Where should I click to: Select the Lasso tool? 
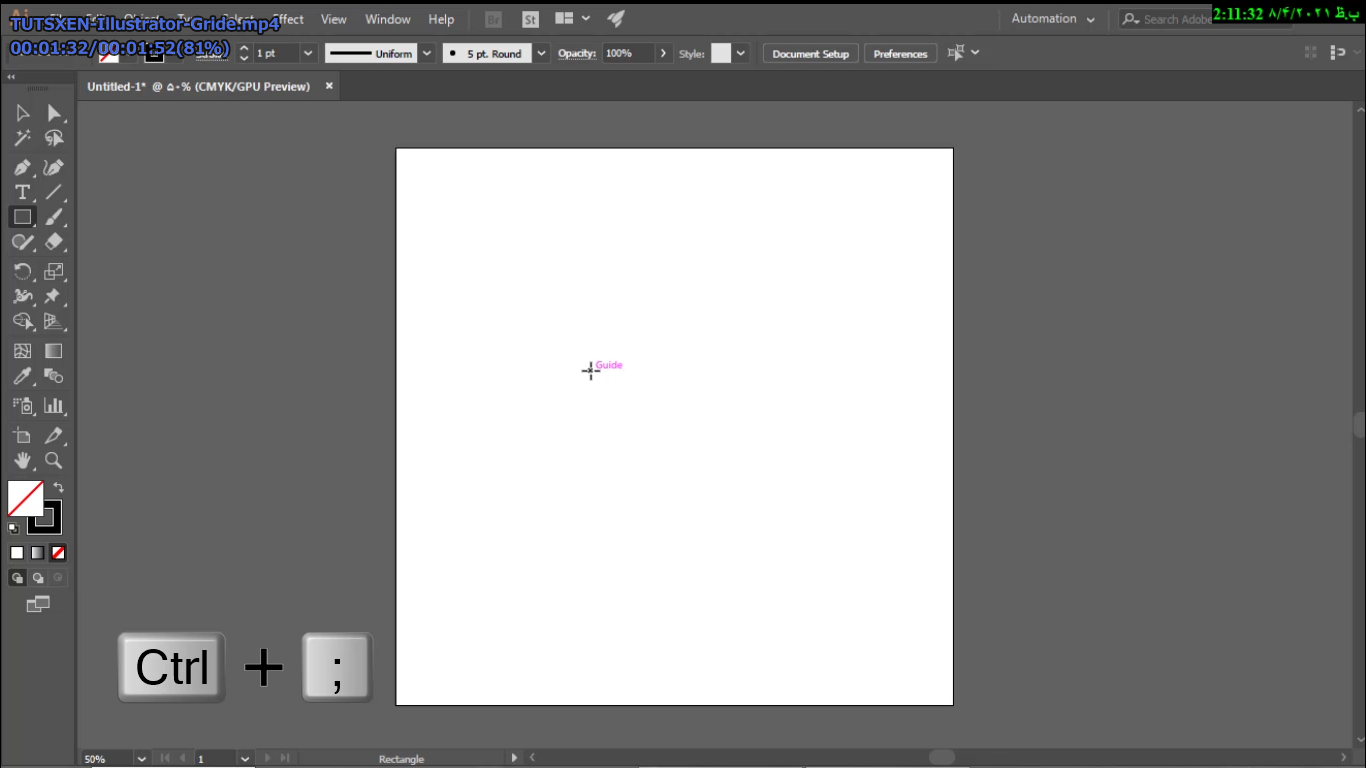tap(54, 138)
